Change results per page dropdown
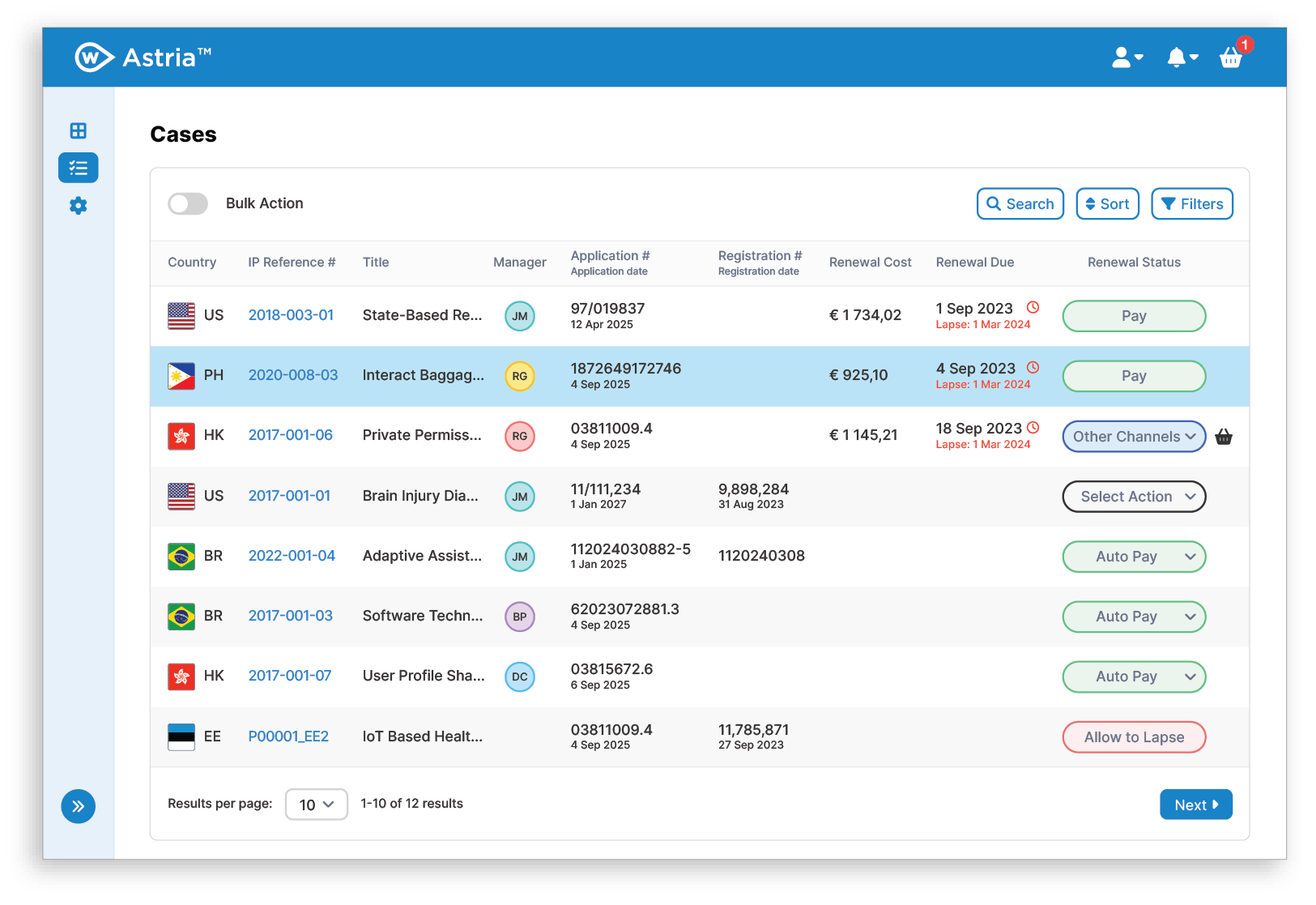 pos(317,805)
